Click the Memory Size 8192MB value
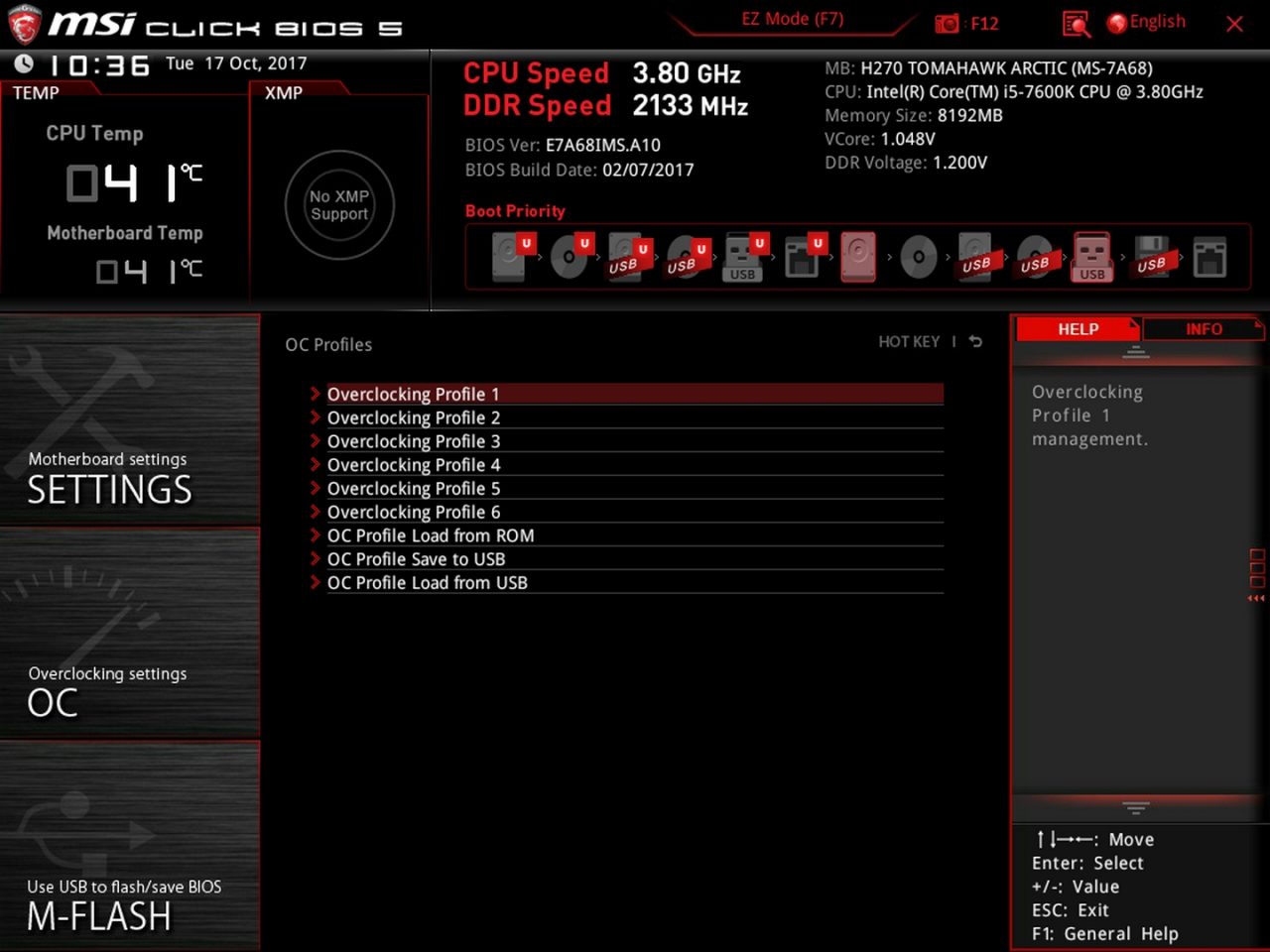Viewport: 1270px width, 952px height. 969,115
